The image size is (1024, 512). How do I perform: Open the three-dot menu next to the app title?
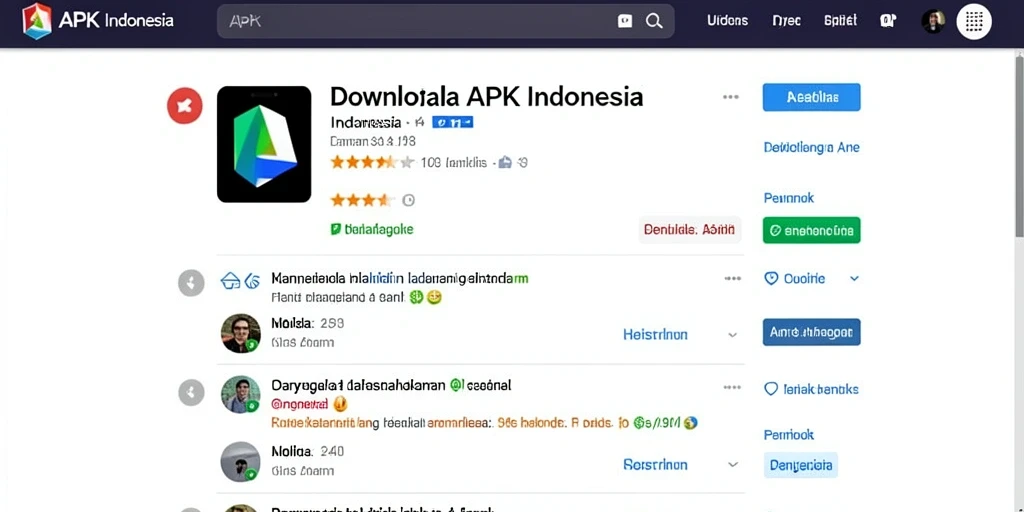pyautogui.click(x=731, y=97)
